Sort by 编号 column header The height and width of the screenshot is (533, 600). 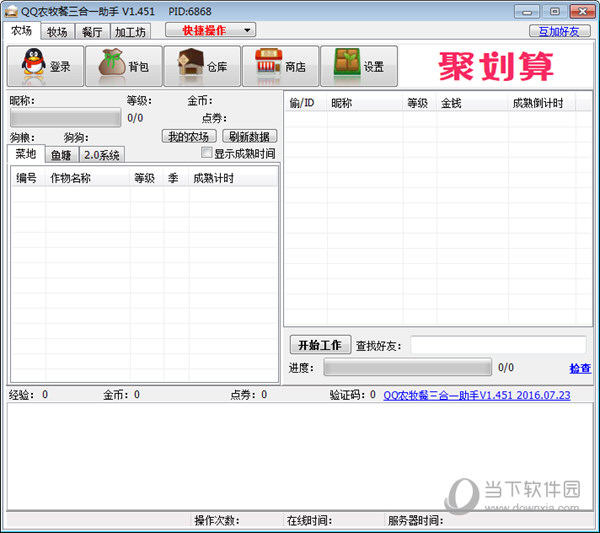29,178
